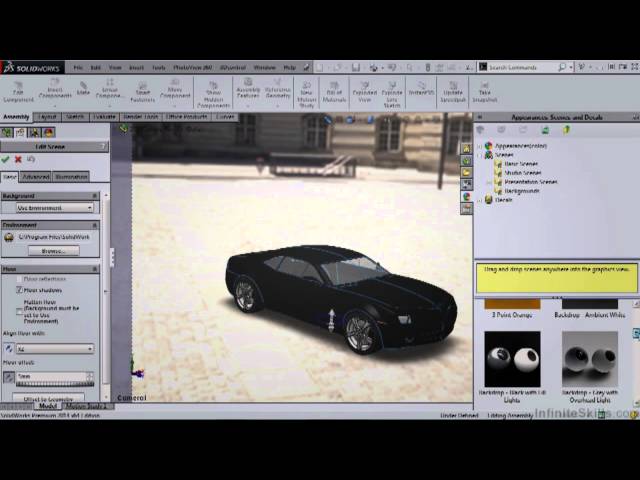
Task: Click the floor offset flip direction icon
Action: click(9, 377)
